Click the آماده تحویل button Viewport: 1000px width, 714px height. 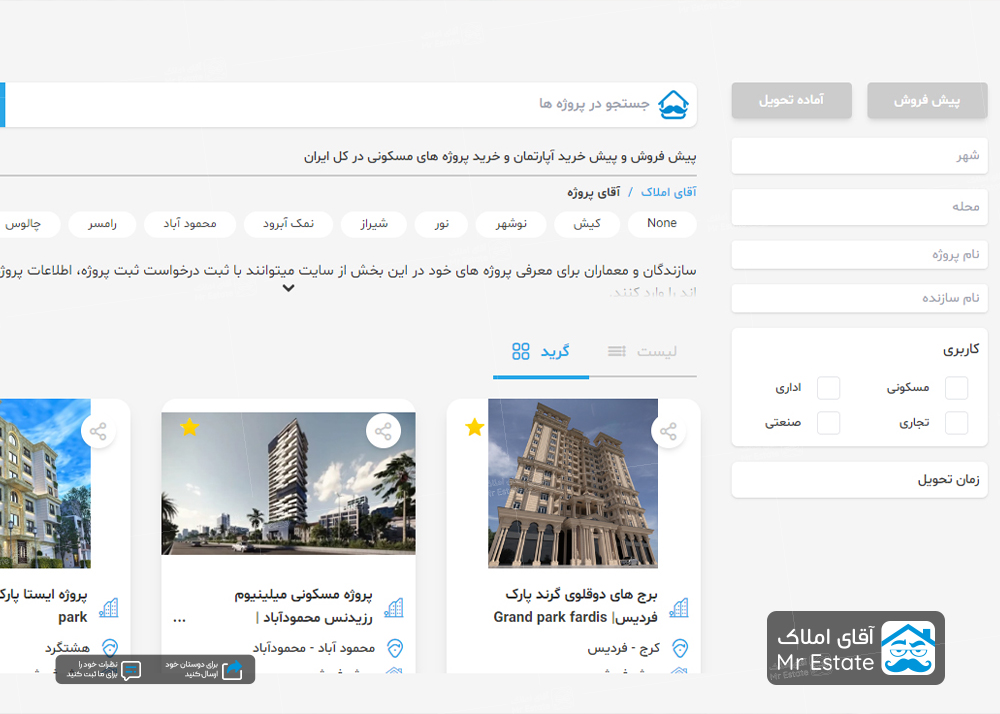coord(791,100)
